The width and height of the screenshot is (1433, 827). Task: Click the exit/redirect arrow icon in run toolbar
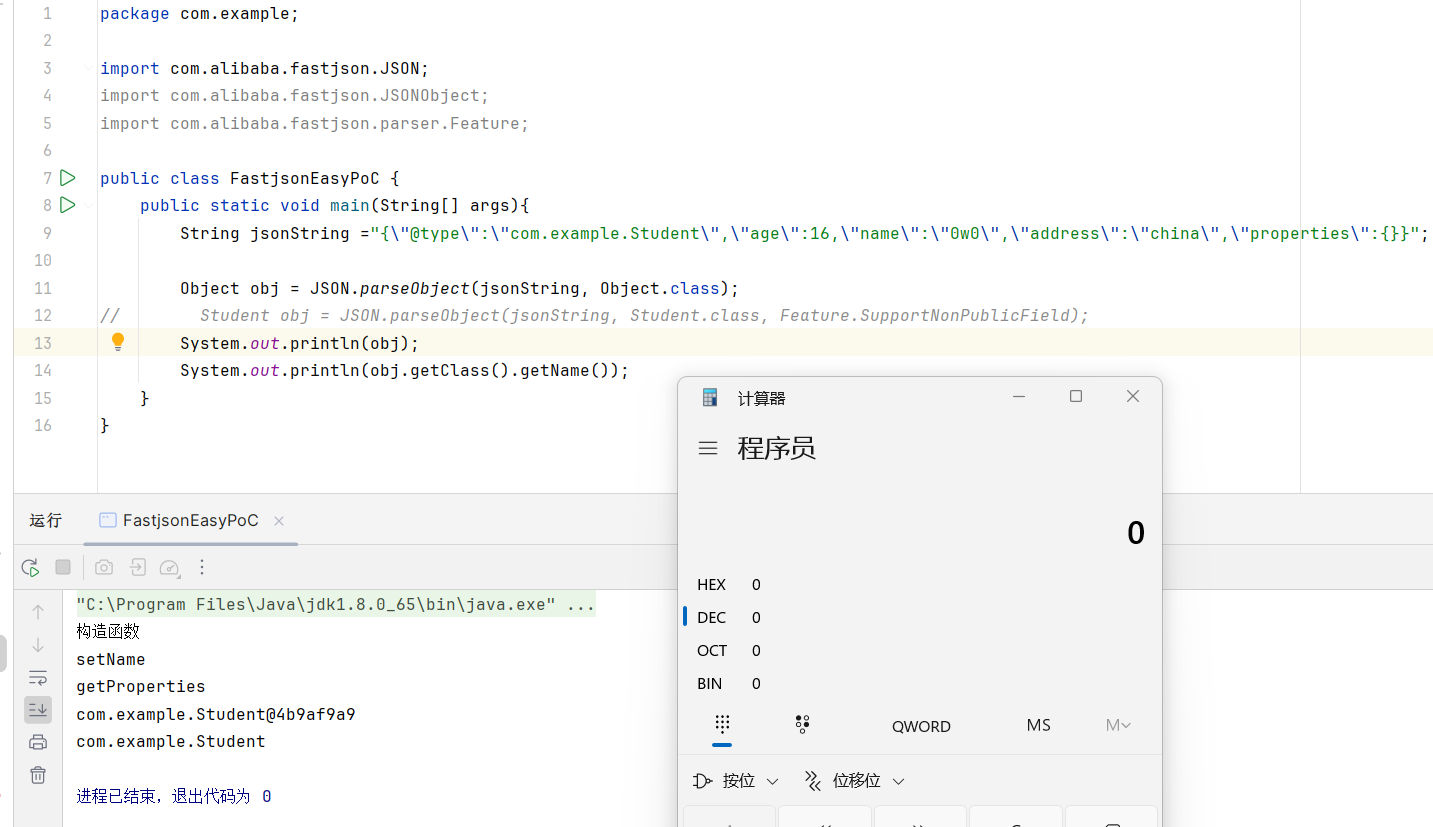(x=138, y=567)
